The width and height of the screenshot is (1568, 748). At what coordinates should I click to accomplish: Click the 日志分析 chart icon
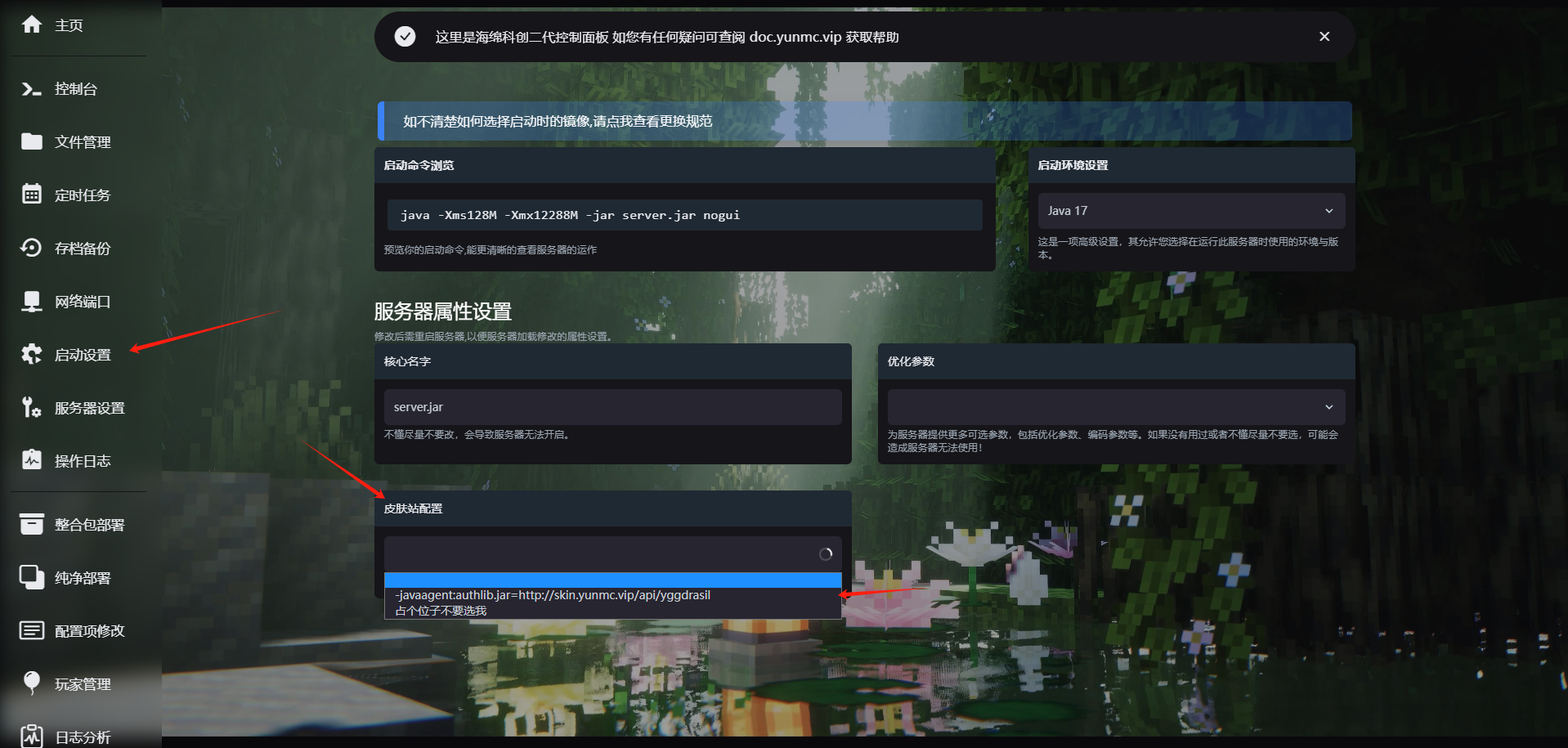[32, 736]
